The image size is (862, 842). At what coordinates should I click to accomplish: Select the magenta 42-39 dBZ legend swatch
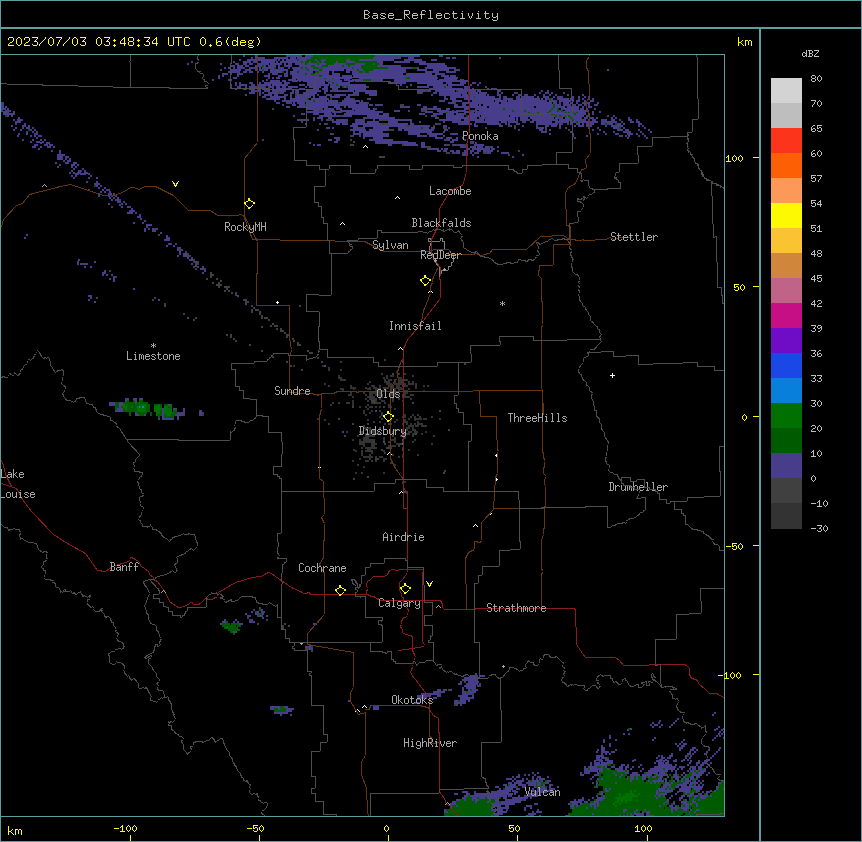tap(786, 315)
